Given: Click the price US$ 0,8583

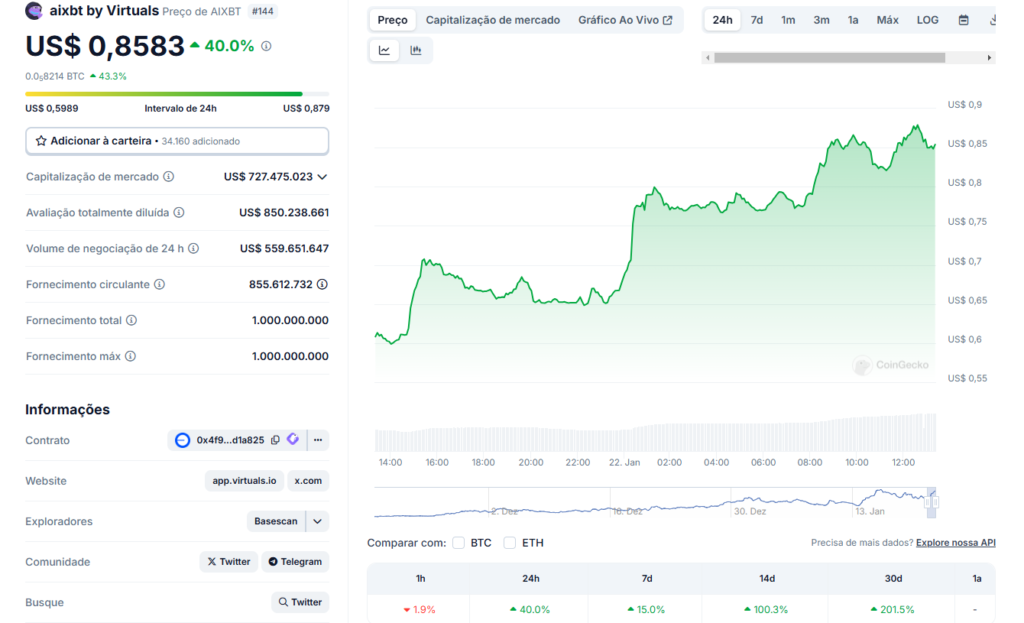Looking at the screenshot, I should (104, 46).
